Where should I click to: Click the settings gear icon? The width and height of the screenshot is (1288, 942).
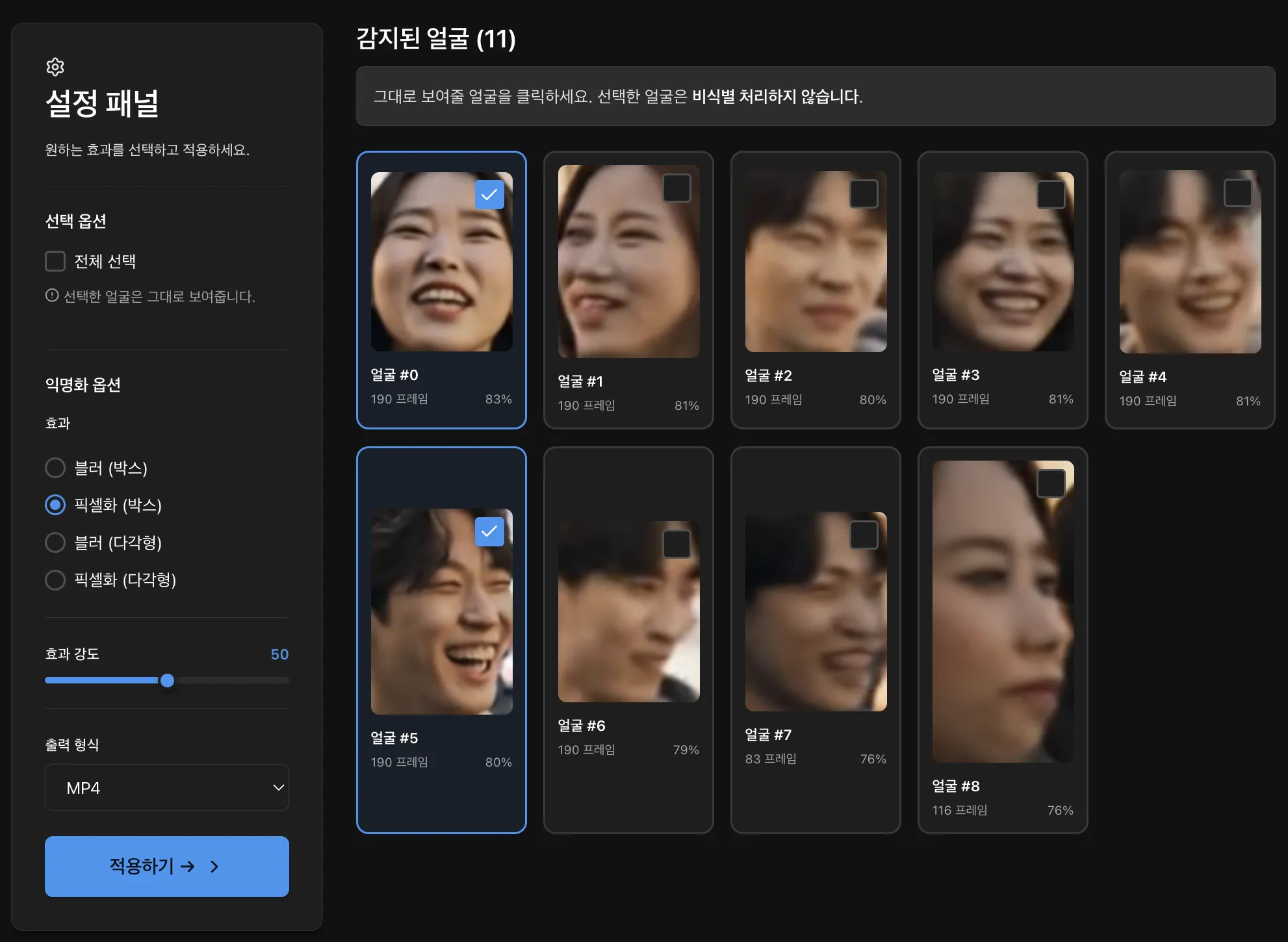point(56,67)
